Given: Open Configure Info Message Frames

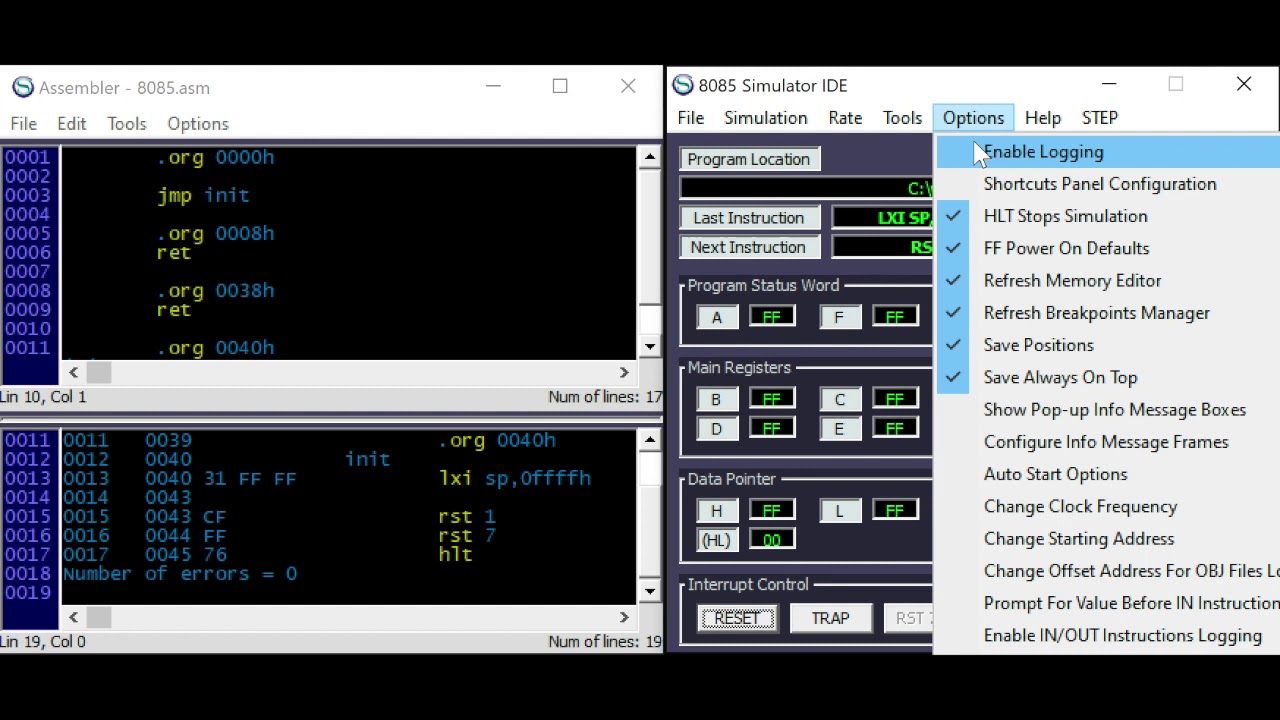Looking at the screenshot, I should pos(1107,442).
